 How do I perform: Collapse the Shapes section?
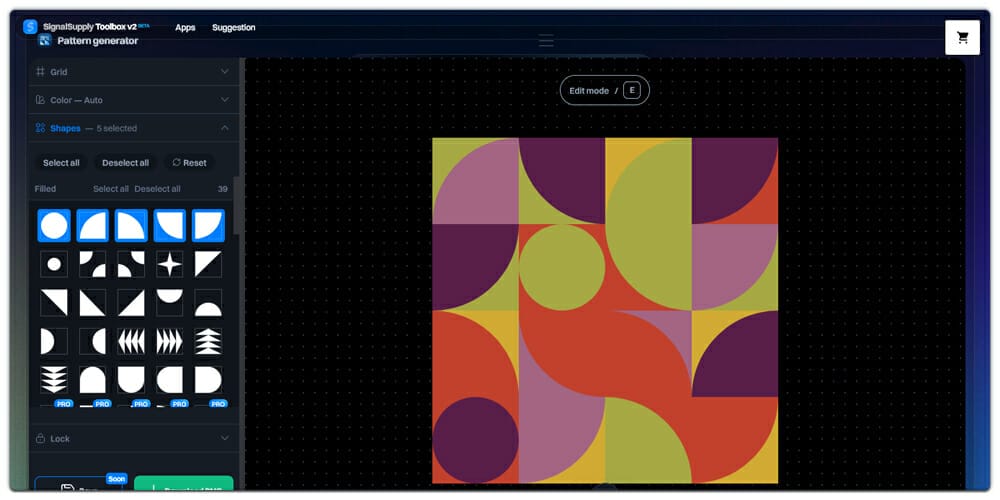click(x=133, y=128)
